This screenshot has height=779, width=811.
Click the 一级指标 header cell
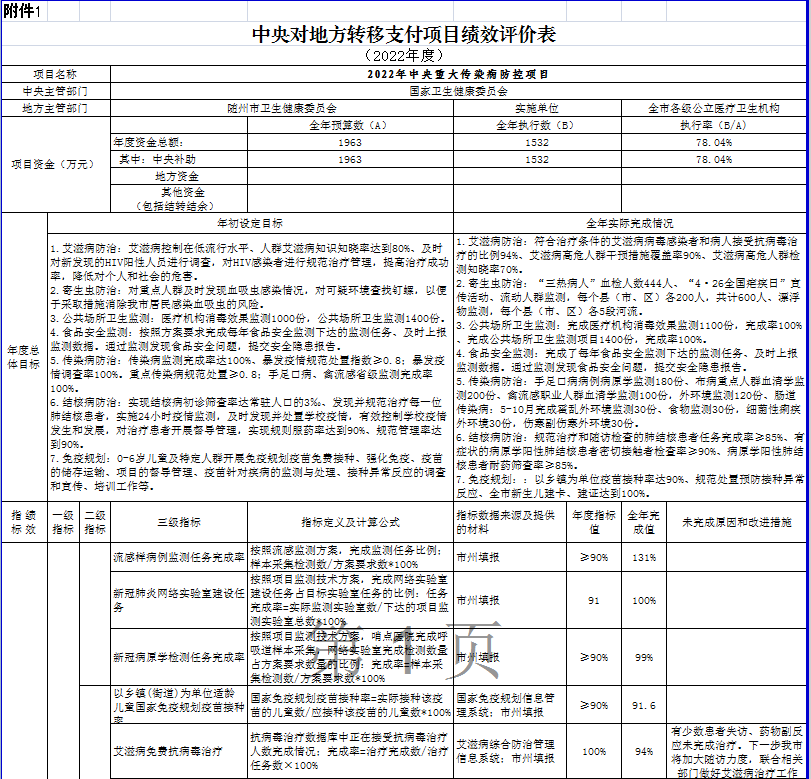pyautogui.click(x=63, y=522)
